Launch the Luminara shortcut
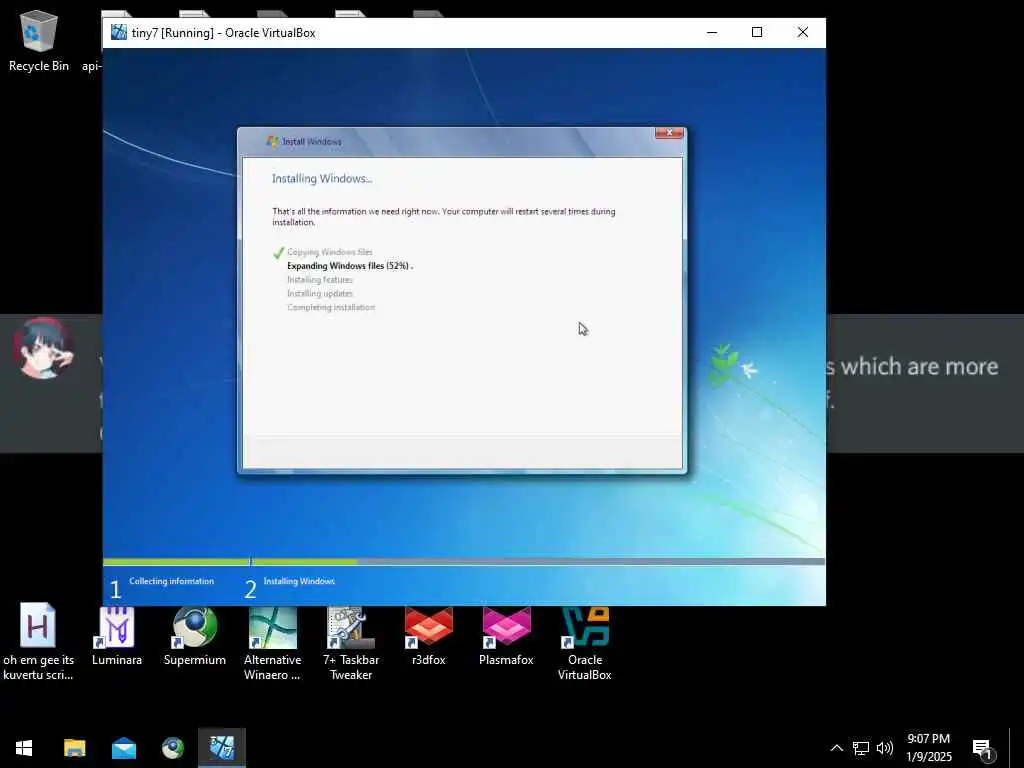The image size is (1024, 768). (x=117, y=635)
